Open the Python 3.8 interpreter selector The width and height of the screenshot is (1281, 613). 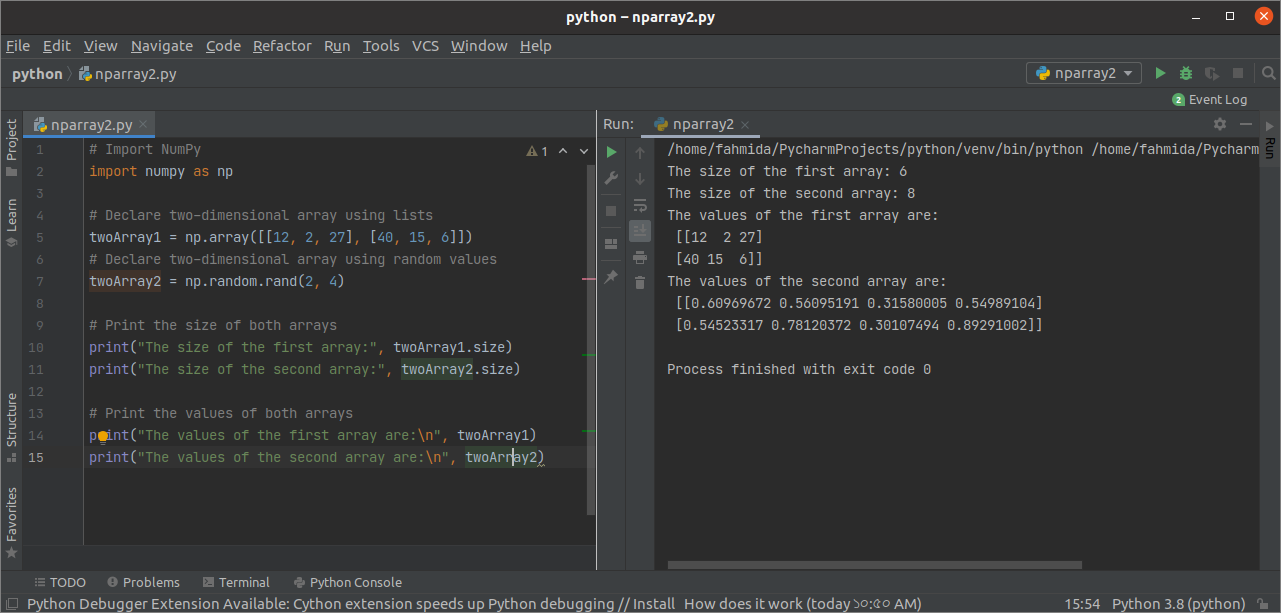click(x=1177, y=604)
